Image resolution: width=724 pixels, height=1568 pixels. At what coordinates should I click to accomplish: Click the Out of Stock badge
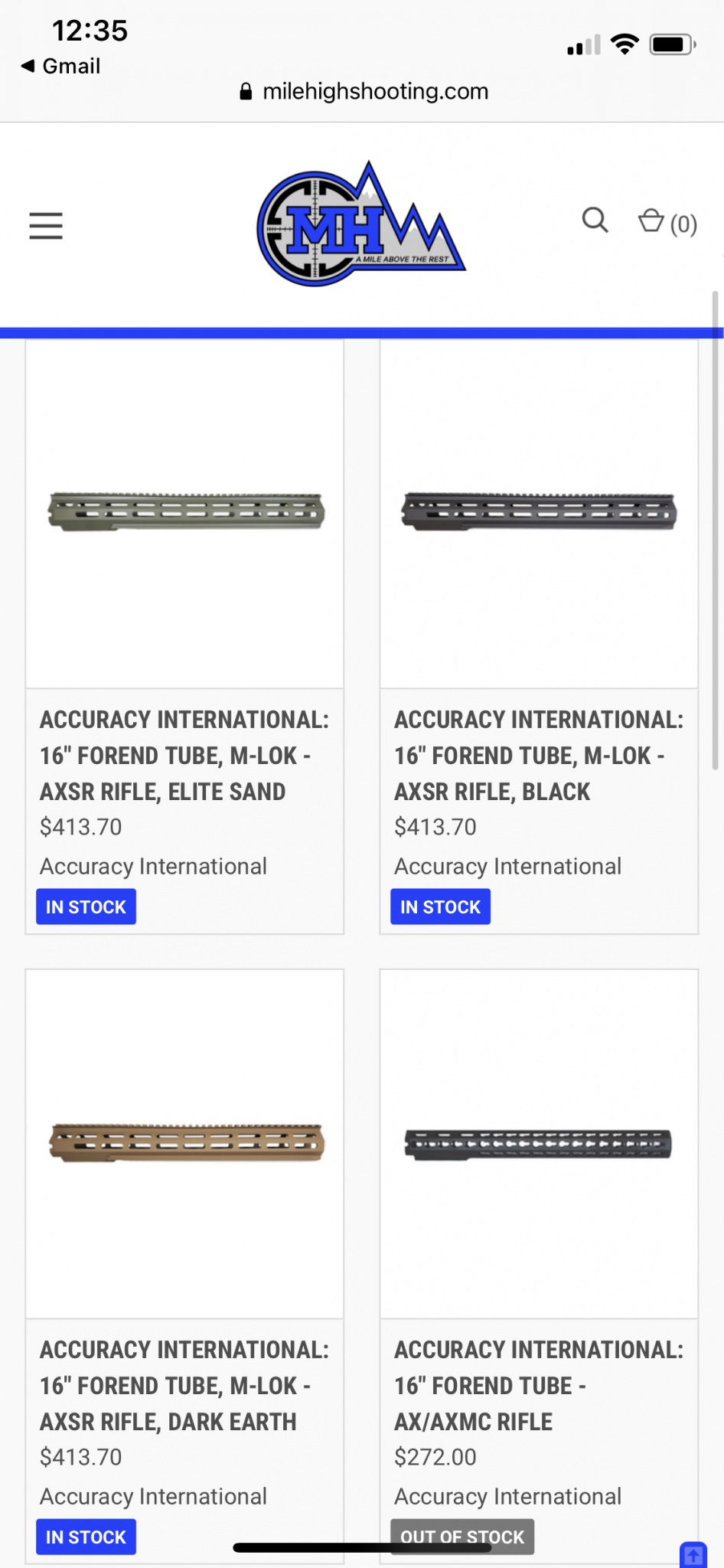click(x=462, y=1536)
